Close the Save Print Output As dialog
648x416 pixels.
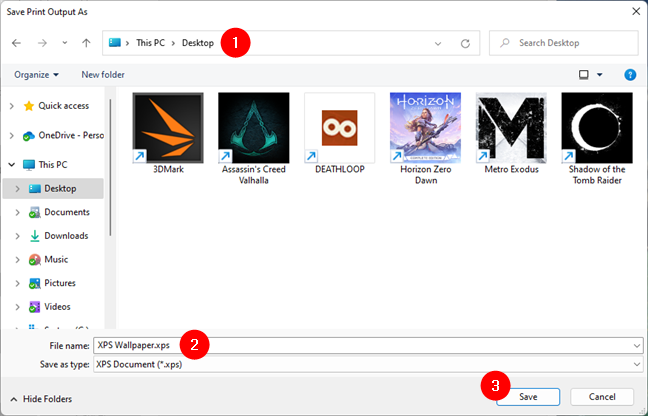point(636,11)
